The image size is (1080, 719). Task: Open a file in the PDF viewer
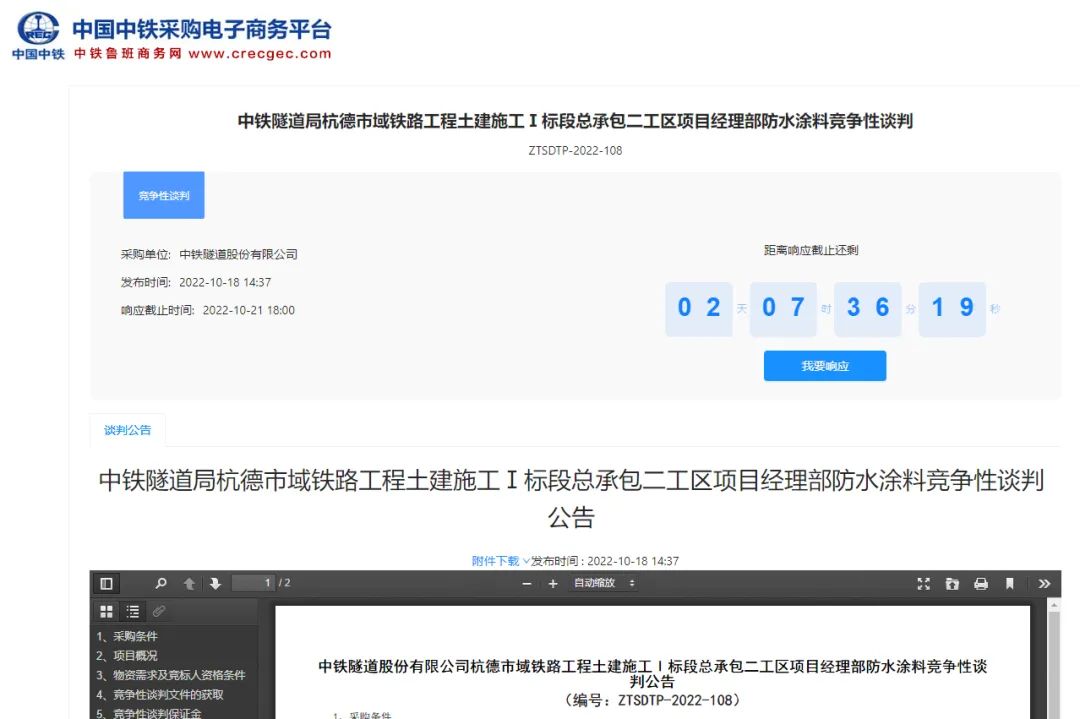952,583
